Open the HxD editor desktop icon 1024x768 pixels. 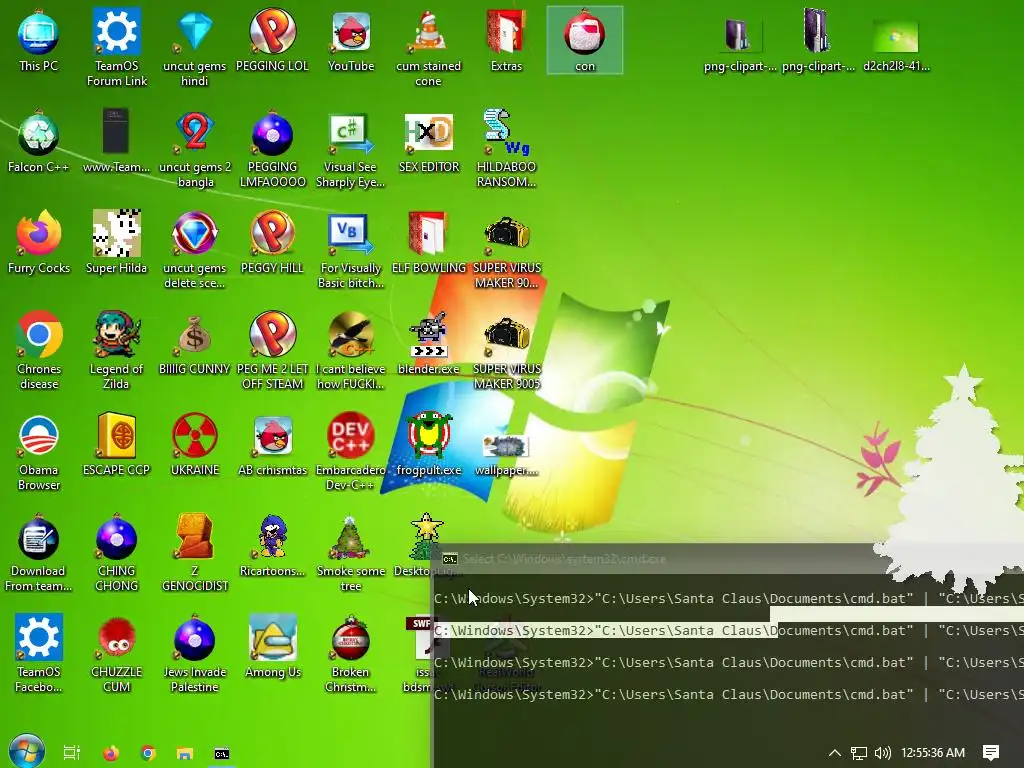428,134
